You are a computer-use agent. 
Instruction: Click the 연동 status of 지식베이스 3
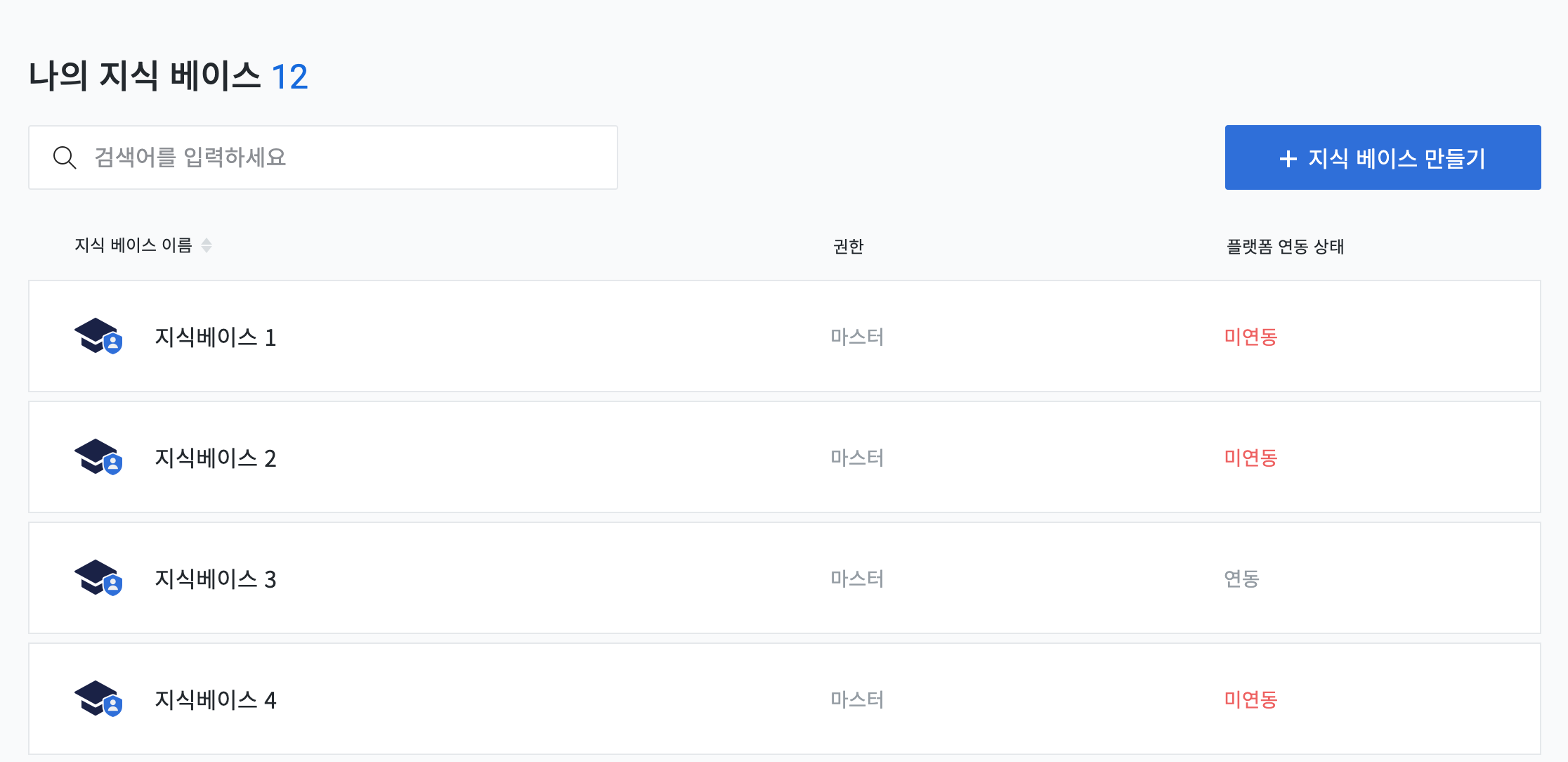pos(1241,579)
